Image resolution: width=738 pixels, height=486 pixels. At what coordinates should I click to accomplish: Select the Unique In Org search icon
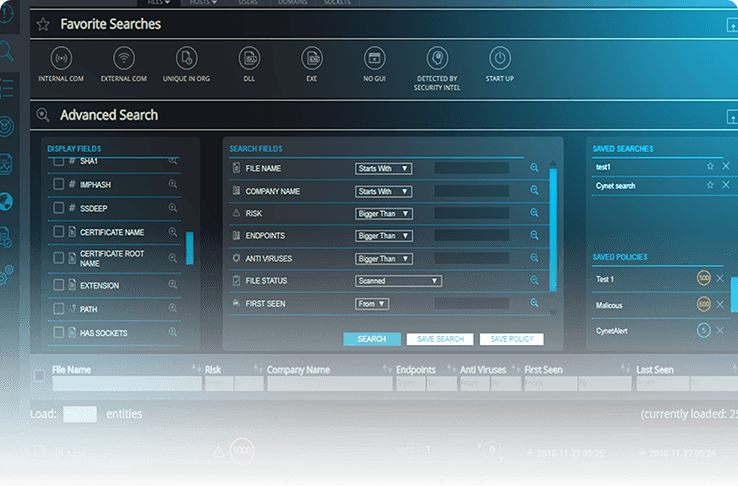coord(186,59)
